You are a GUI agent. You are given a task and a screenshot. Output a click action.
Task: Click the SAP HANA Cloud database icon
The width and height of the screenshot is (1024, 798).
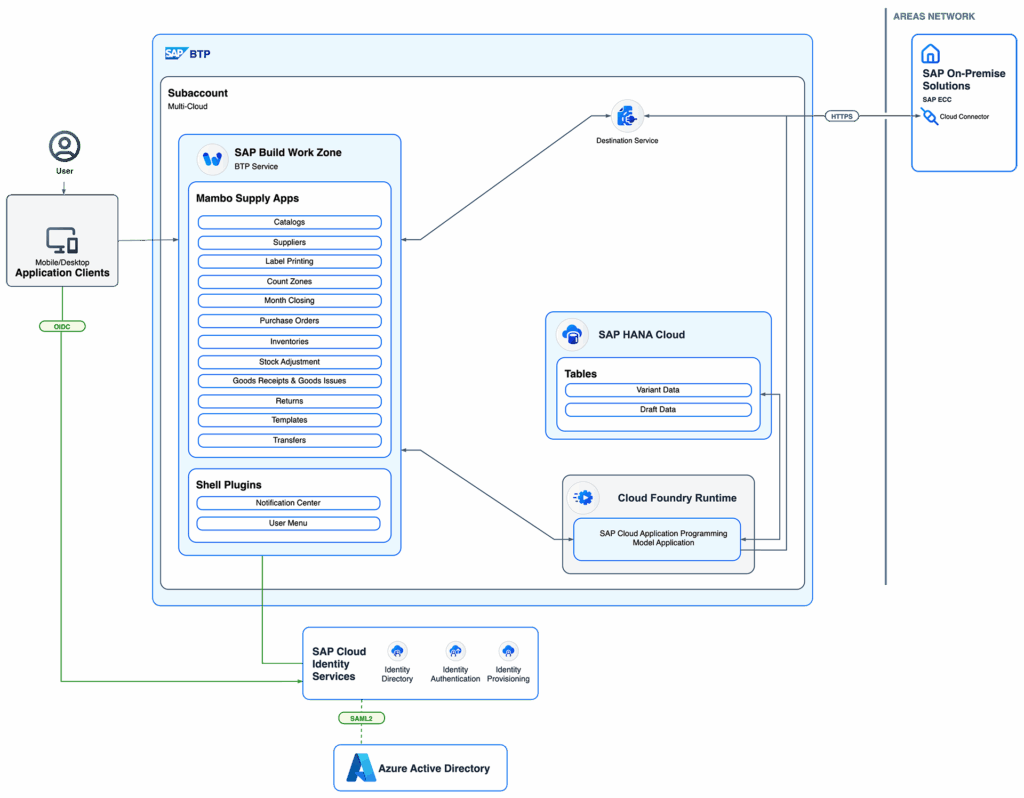pos(573,334)
